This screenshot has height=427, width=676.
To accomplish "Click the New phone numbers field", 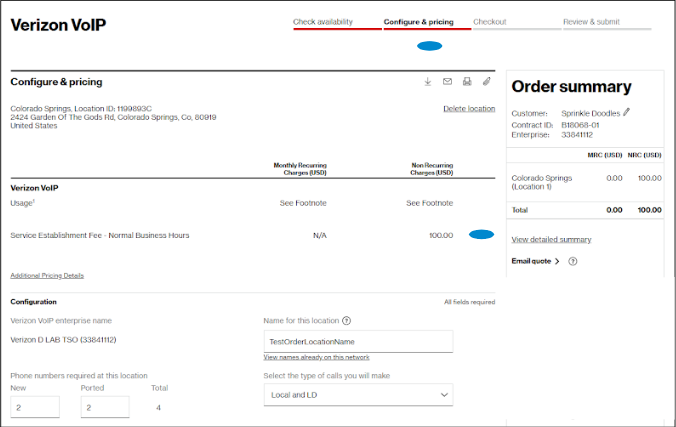I will 35,407.
